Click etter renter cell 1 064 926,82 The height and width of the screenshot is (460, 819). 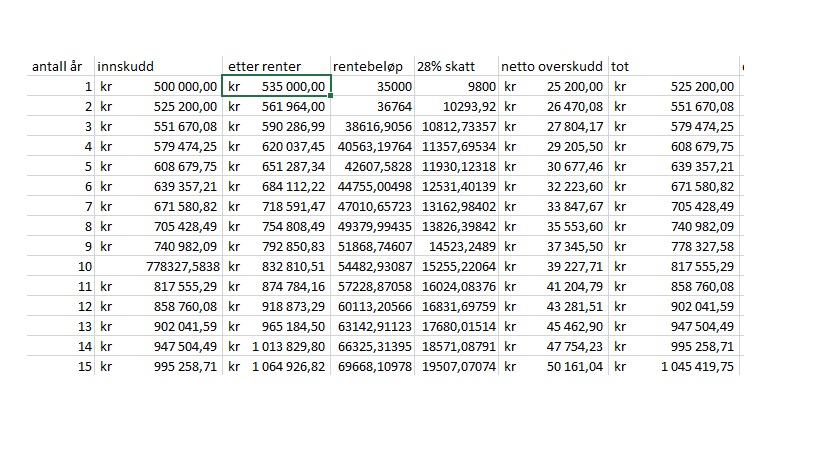point(276,367)
